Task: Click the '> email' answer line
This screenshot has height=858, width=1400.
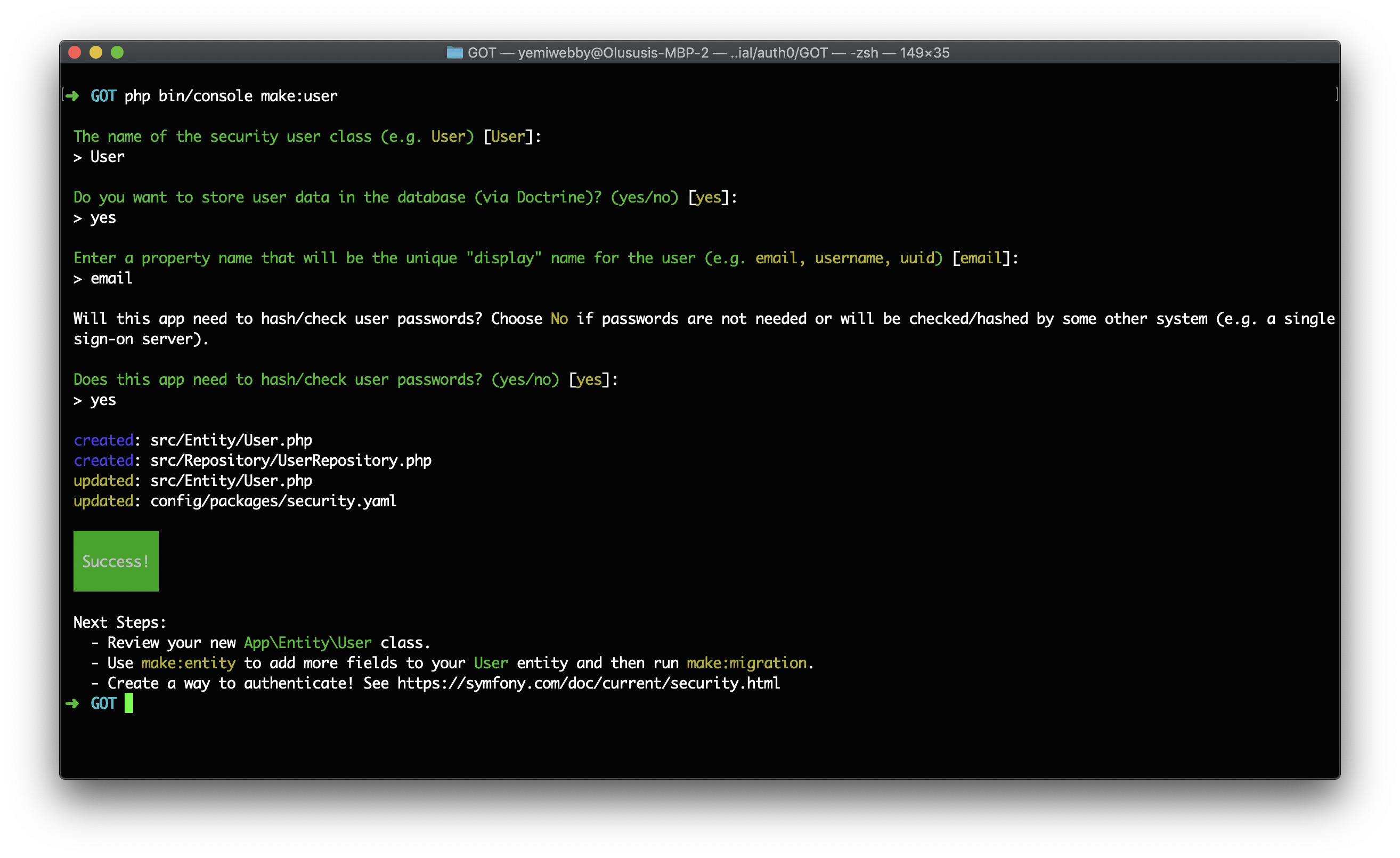Action: pos(103,278)
